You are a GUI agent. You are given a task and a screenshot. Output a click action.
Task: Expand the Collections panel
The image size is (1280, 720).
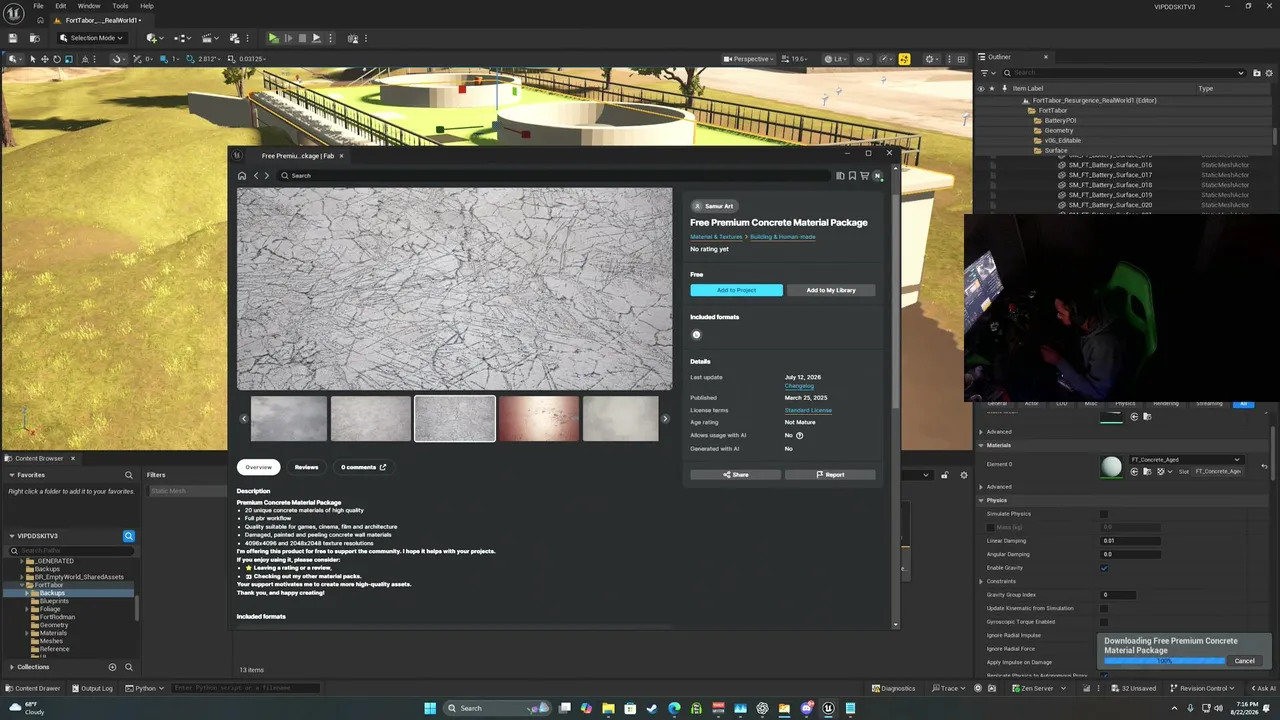pyautogui.click(x=12, y=667)
